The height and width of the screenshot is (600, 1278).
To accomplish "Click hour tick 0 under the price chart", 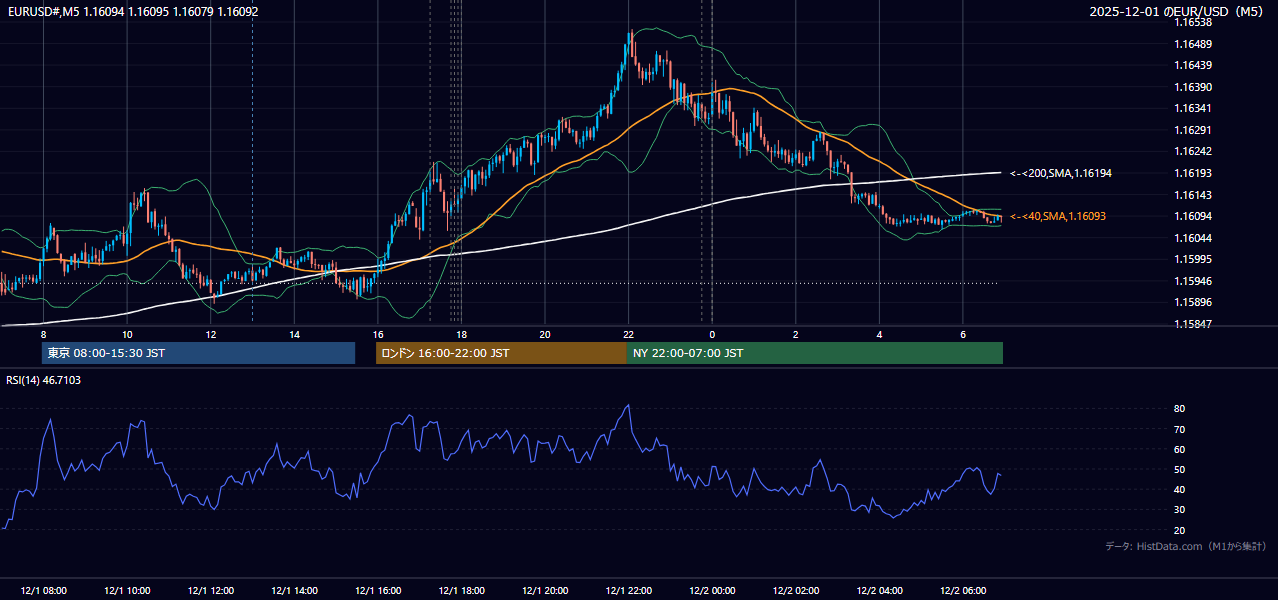I will [712, 334].
